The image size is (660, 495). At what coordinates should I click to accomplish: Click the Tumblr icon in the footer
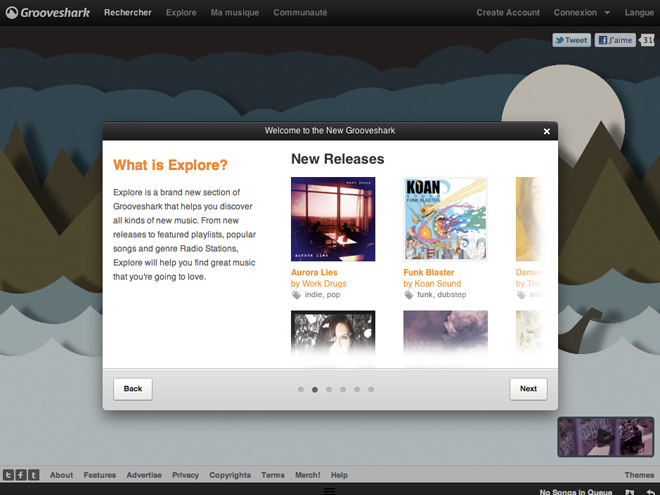coord(34,475)
